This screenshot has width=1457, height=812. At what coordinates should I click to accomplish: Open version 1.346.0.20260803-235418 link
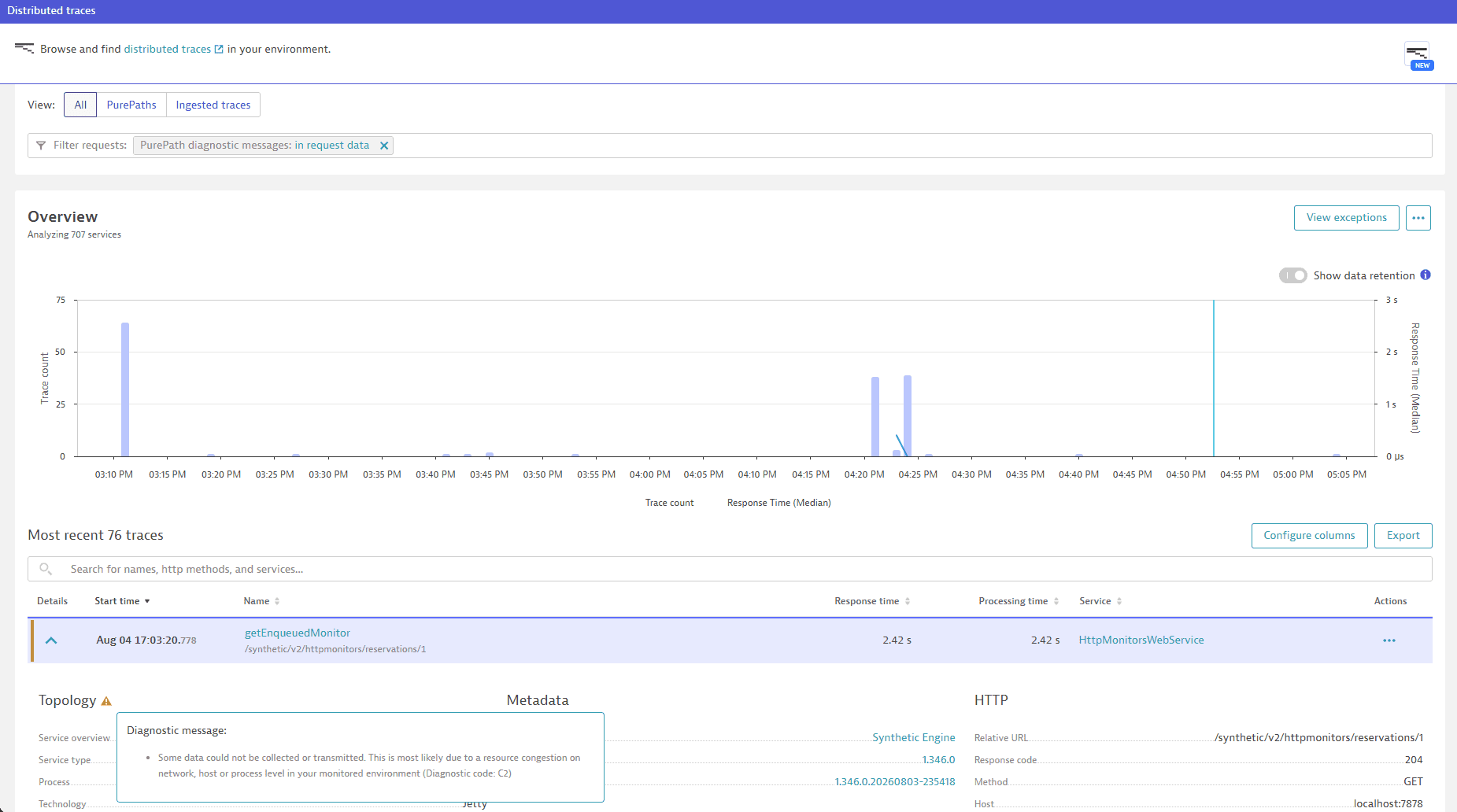click(x=895, y=781)
